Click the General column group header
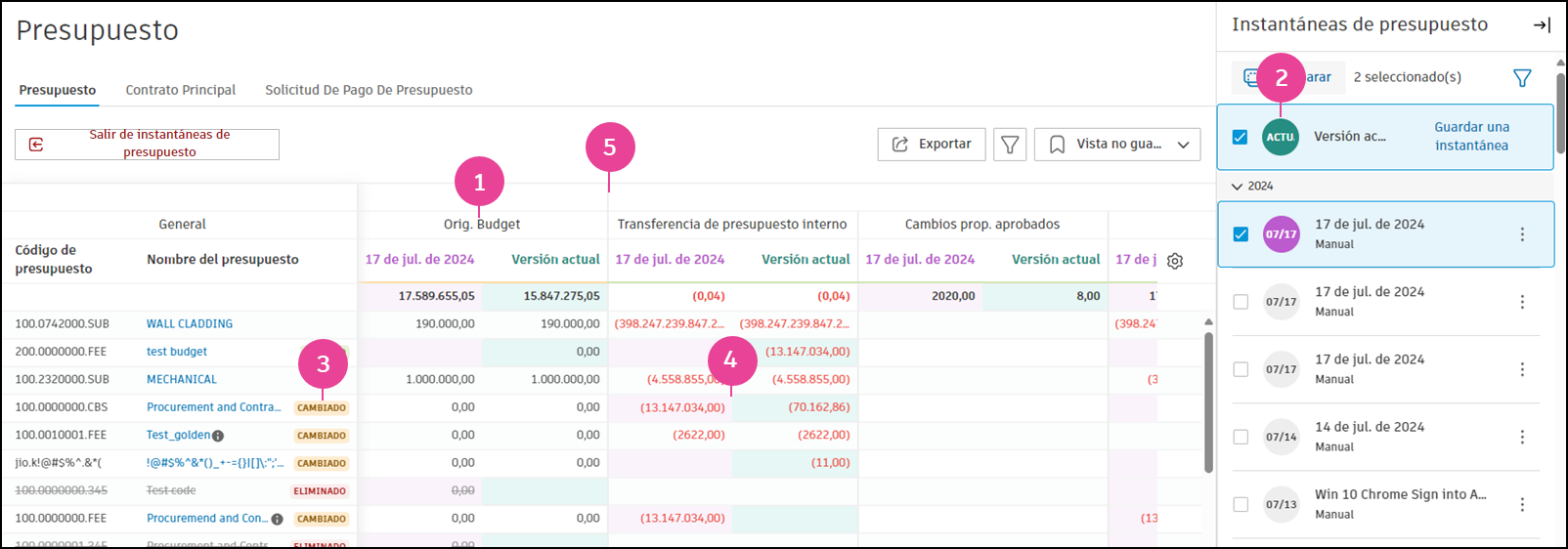 [x=182, y=225]
